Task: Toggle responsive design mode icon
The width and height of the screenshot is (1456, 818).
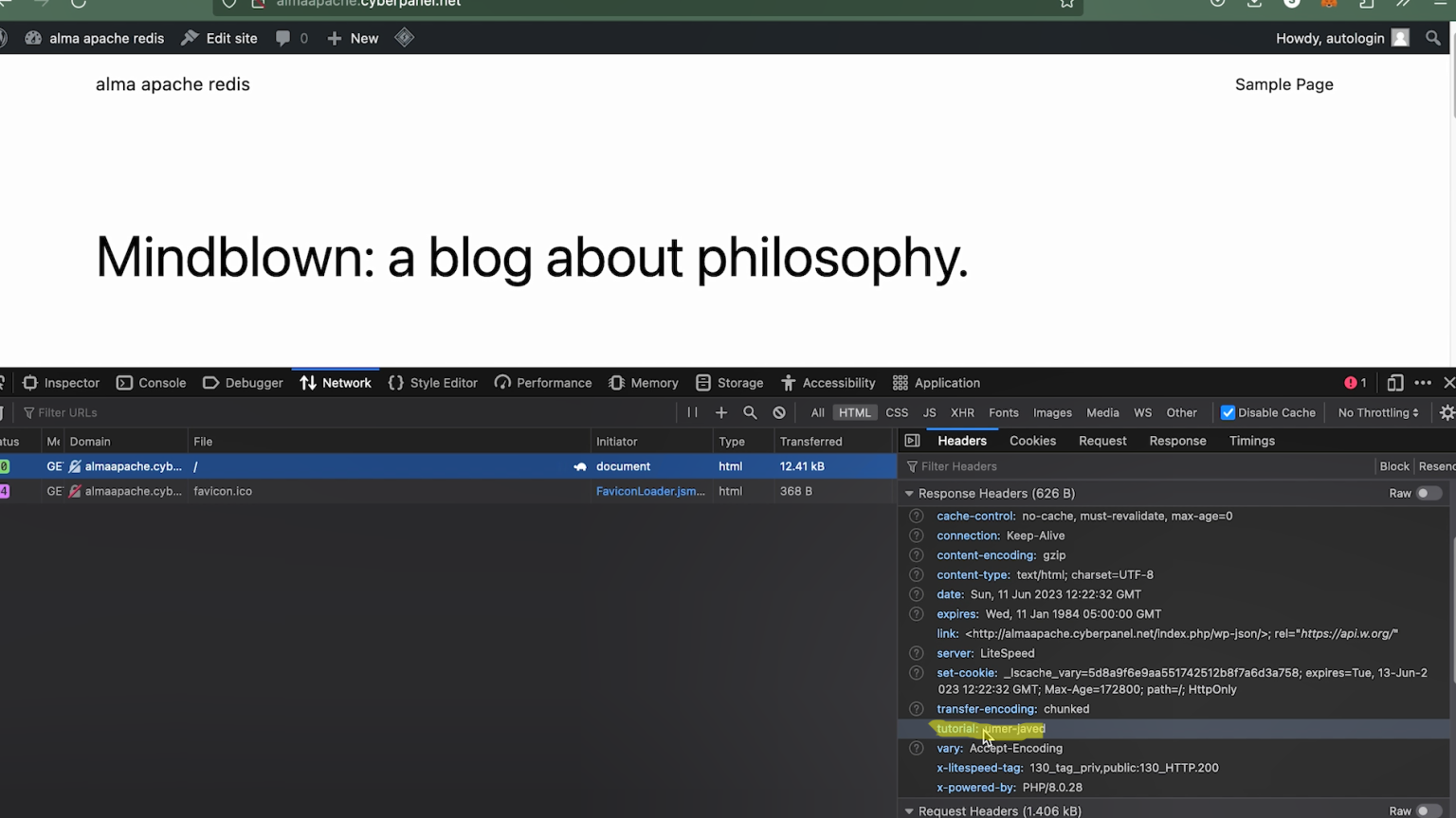Action: pyautogui.click(x=1394, y=383)
